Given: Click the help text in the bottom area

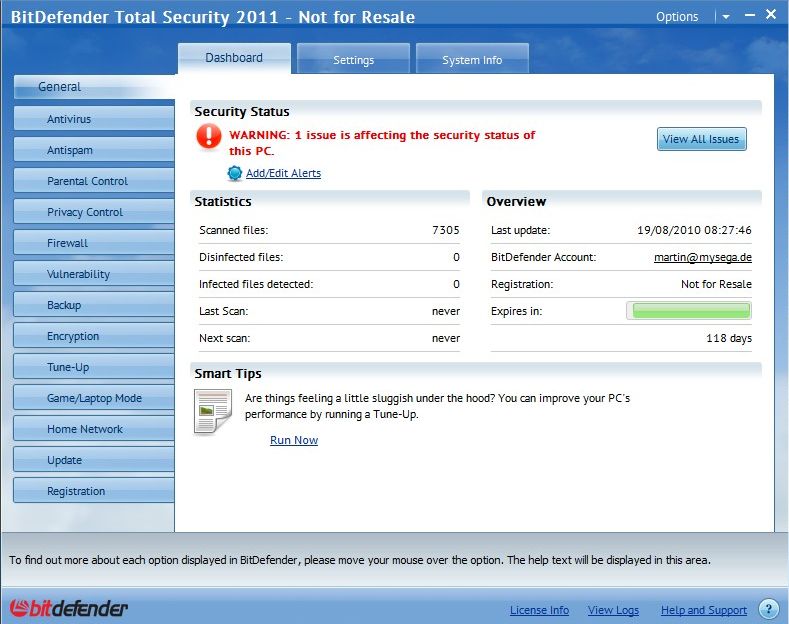Looking at the screenshot, I should [360, 560].
